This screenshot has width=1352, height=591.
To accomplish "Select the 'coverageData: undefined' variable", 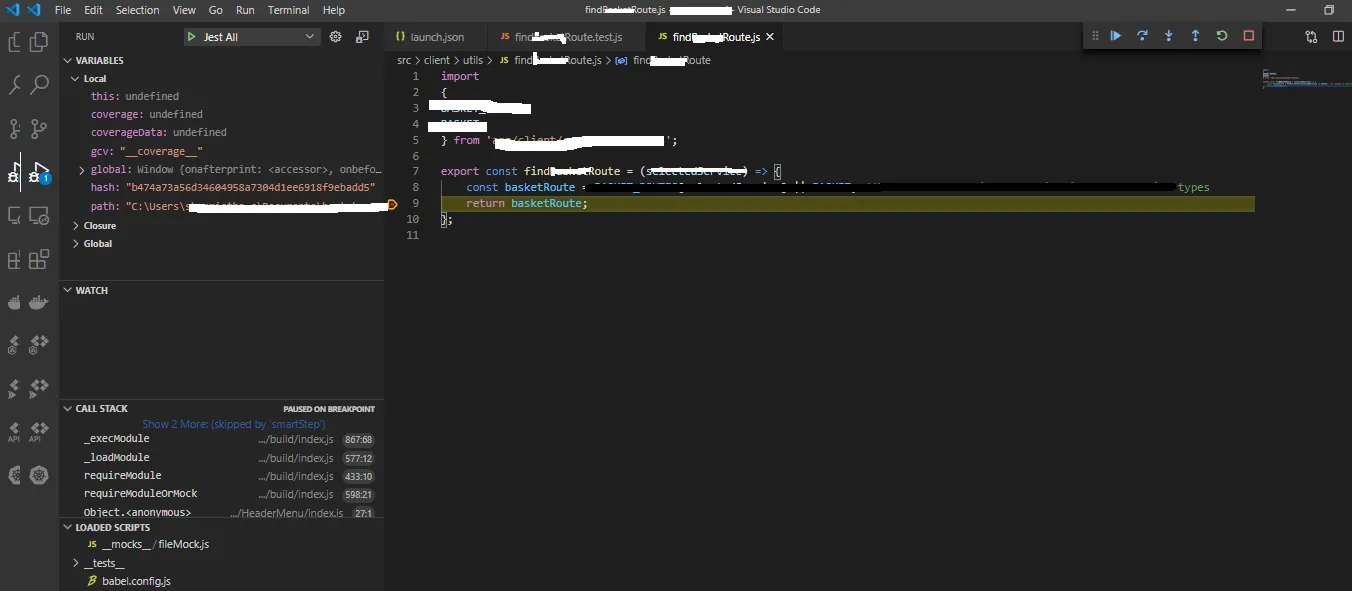I will coord(222,132).
